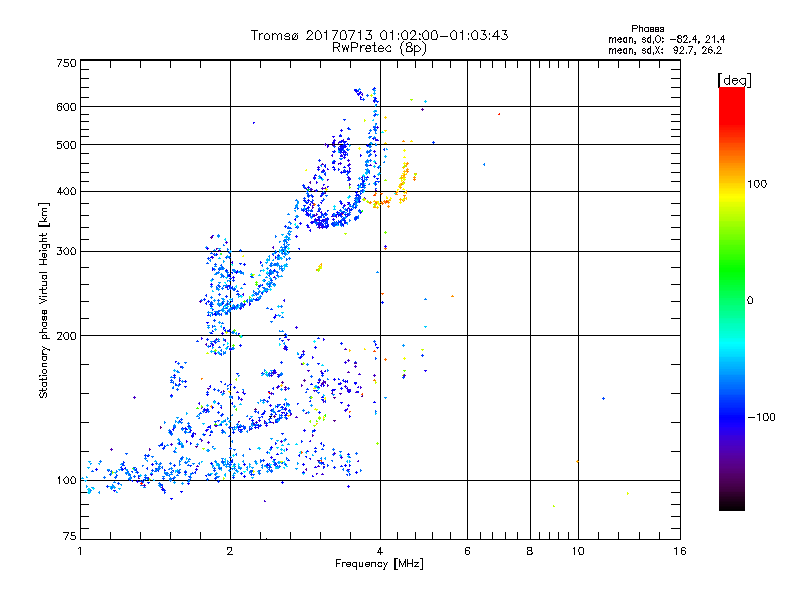The image size is (800, 600).
Task: Select the 'mean, sd,O: -82.4, 21.4' line
Action: point(666,39)
